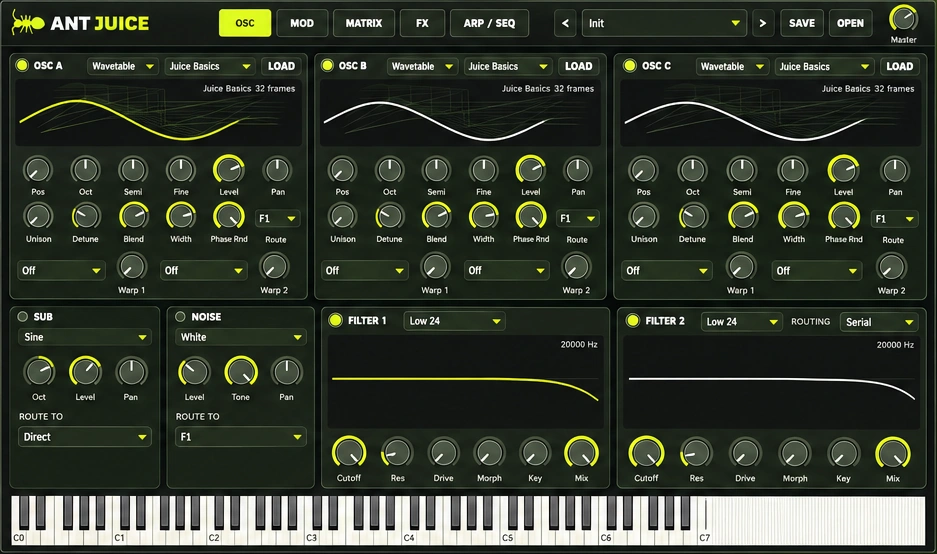The width and height of the screenshot is (937, 554).
Task: Open Serial filter routing dropdown
Action: [878, 322]
